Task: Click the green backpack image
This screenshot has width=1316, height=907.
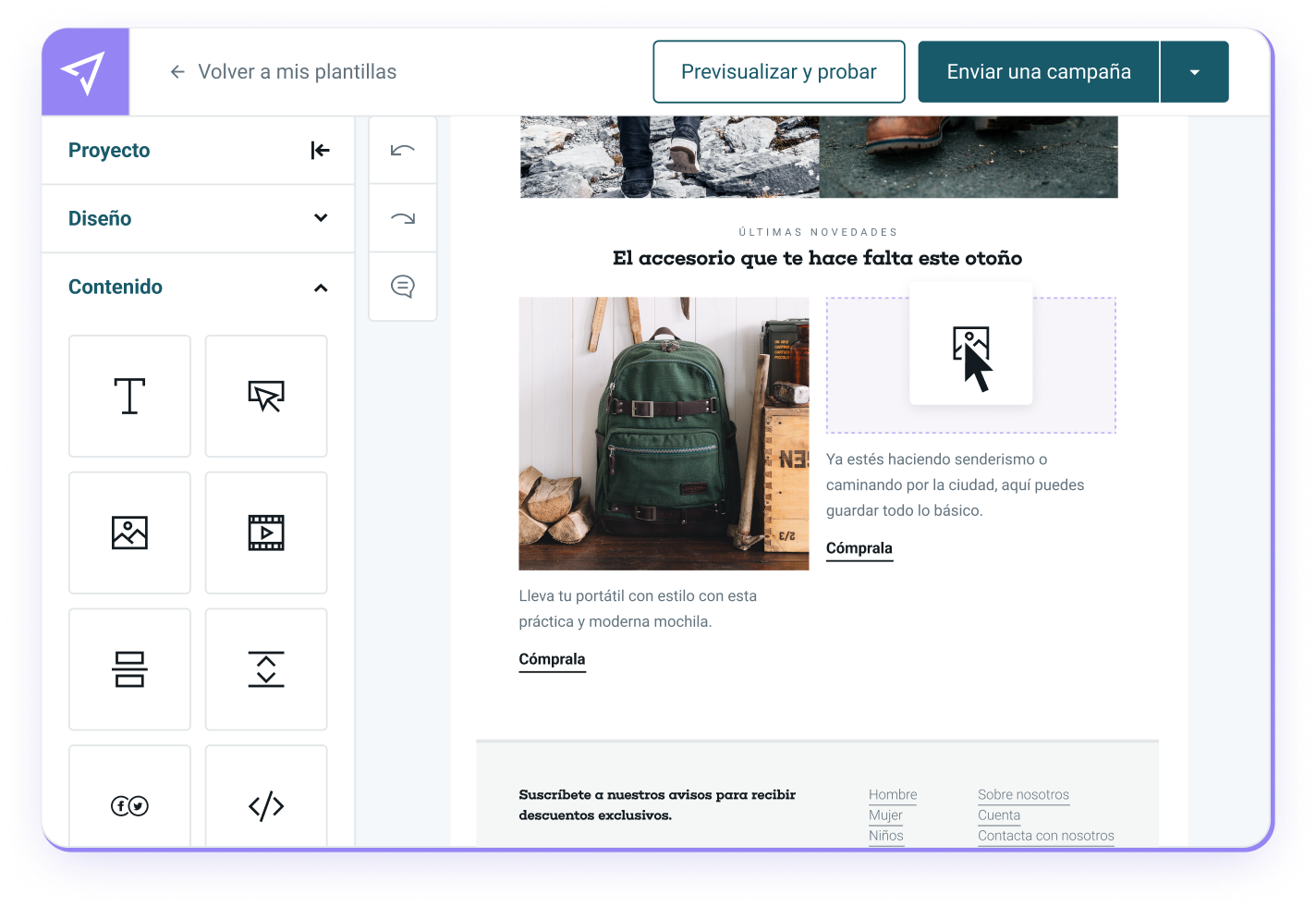Action: click(x=664, y=434)
